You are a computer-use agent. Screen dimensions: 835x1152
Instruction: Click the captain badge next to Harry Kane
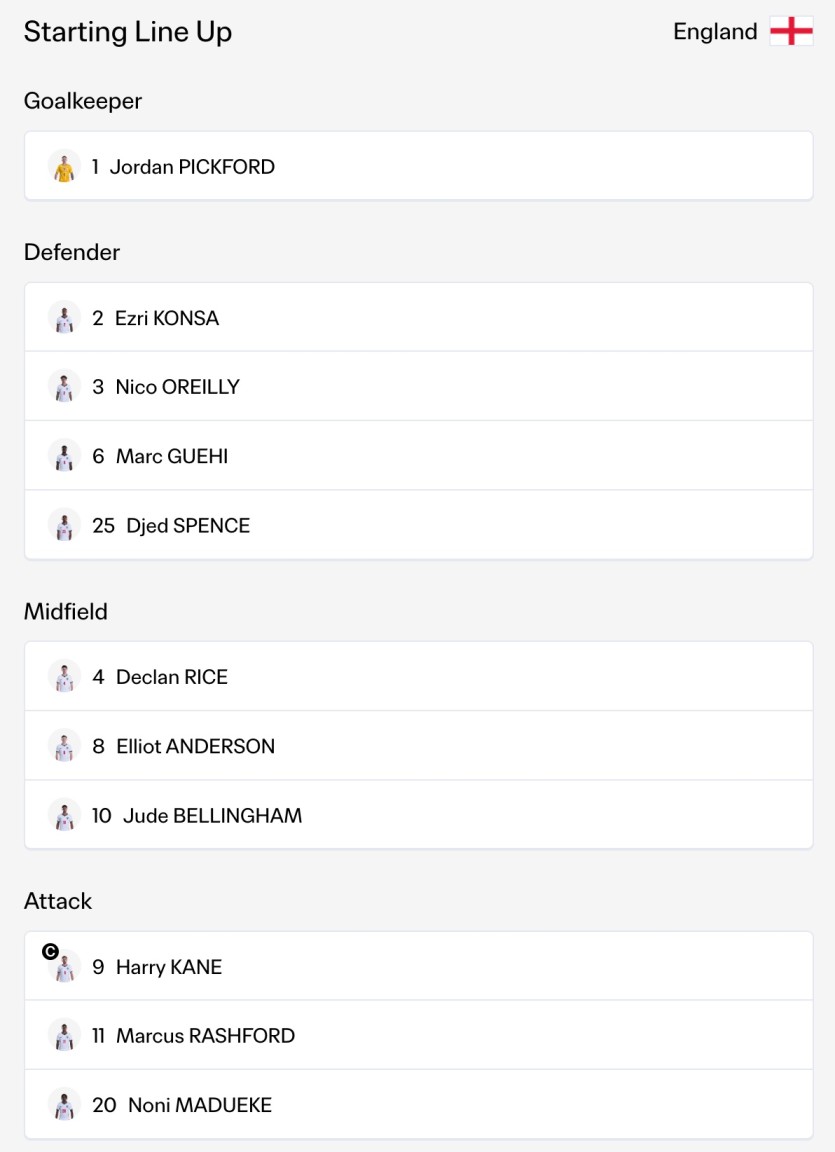pyautogui.click(x=50, y=952)
